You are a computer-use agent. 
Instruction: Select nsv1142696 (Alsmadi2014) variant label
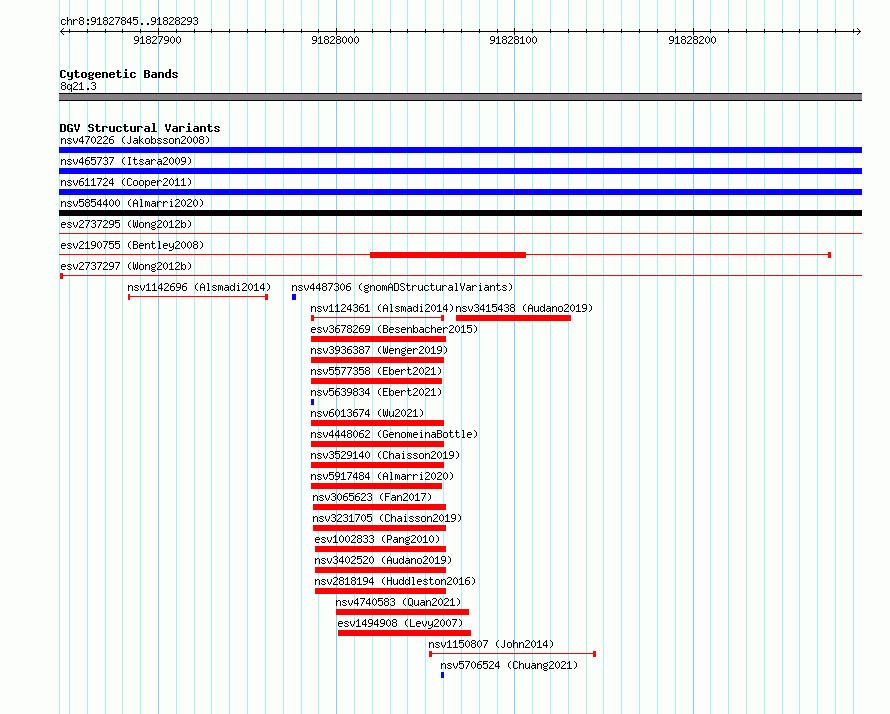[199, 287]
